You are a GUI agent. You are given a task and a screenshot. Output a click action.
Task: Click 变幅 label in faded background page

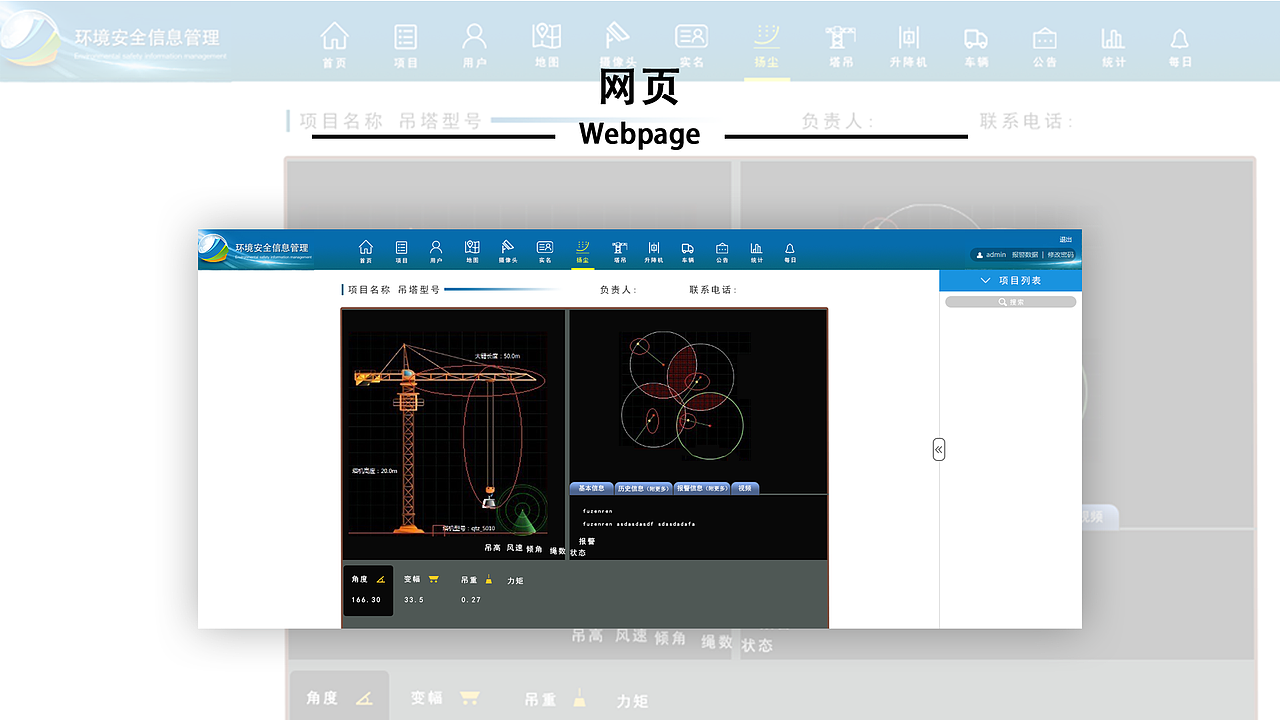click(426, 698)
